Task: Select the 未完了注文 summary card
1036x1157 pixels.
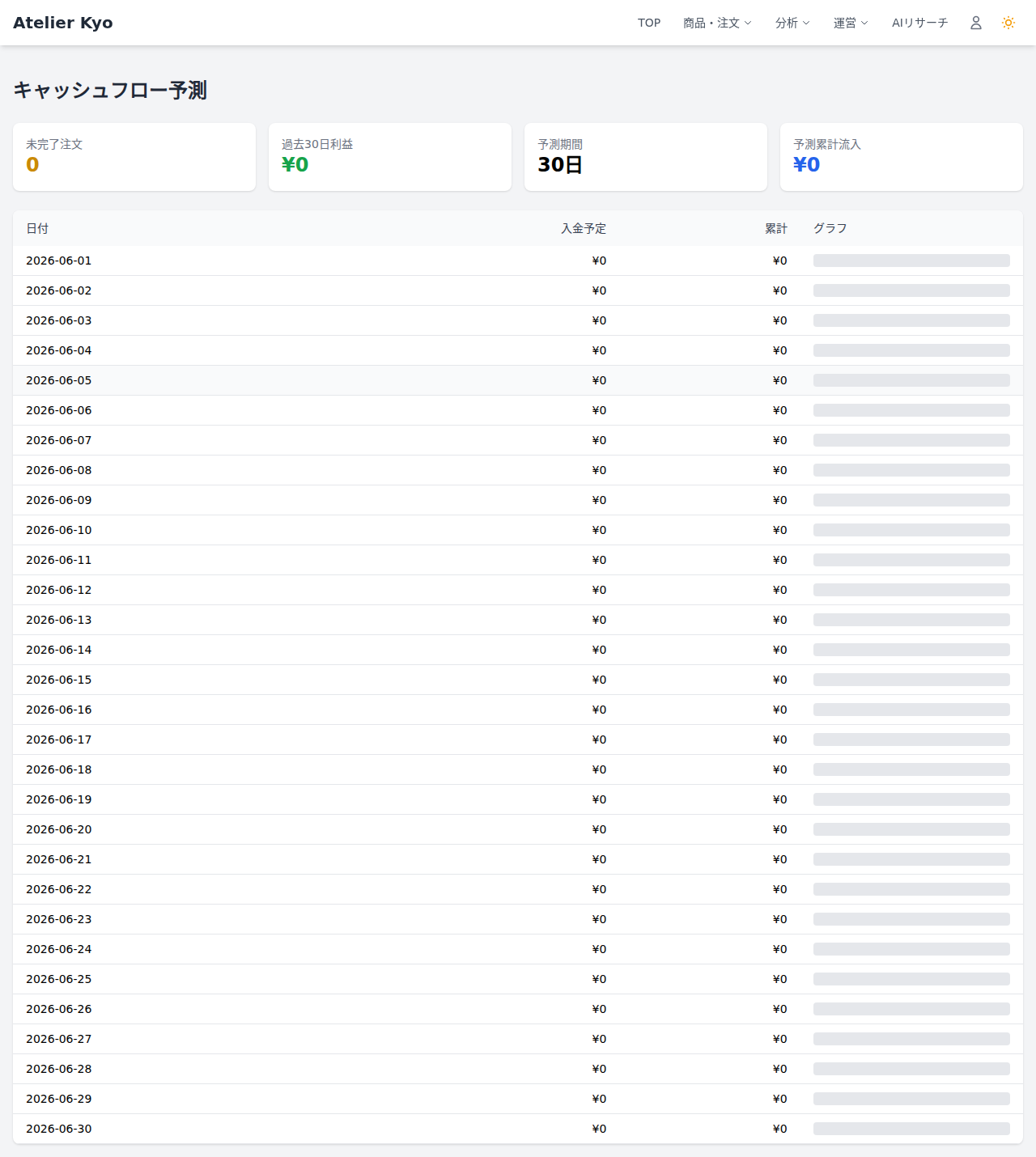Action: point(134,157)
